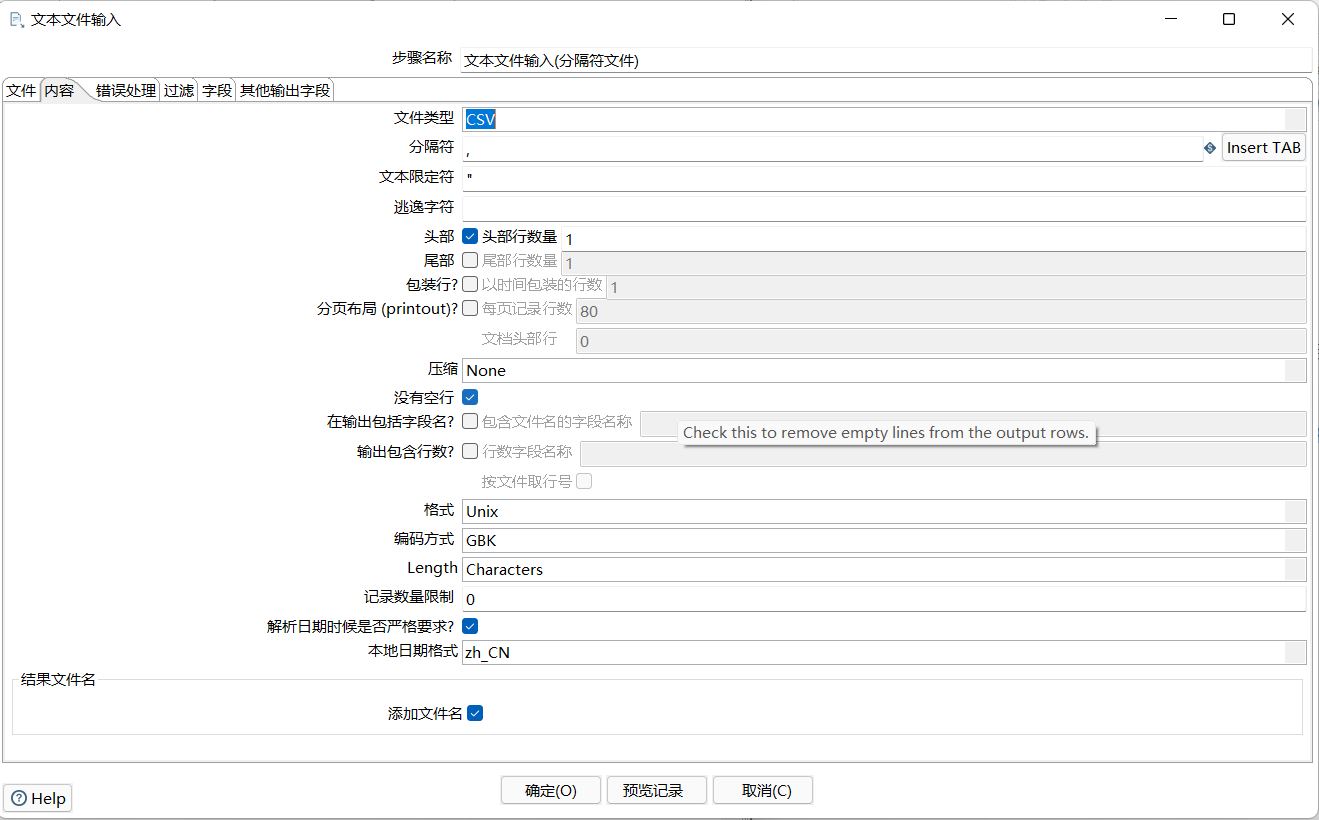Screen dimensions: 1319x820
Task: Click the 包含文件名的字段名称 field
Action: coord(973,424)
